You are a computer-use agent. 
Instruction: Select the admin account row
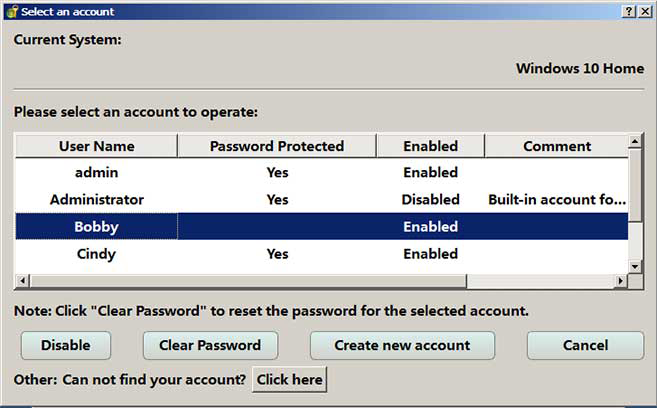pyautogui.click(x=96, y=172)
